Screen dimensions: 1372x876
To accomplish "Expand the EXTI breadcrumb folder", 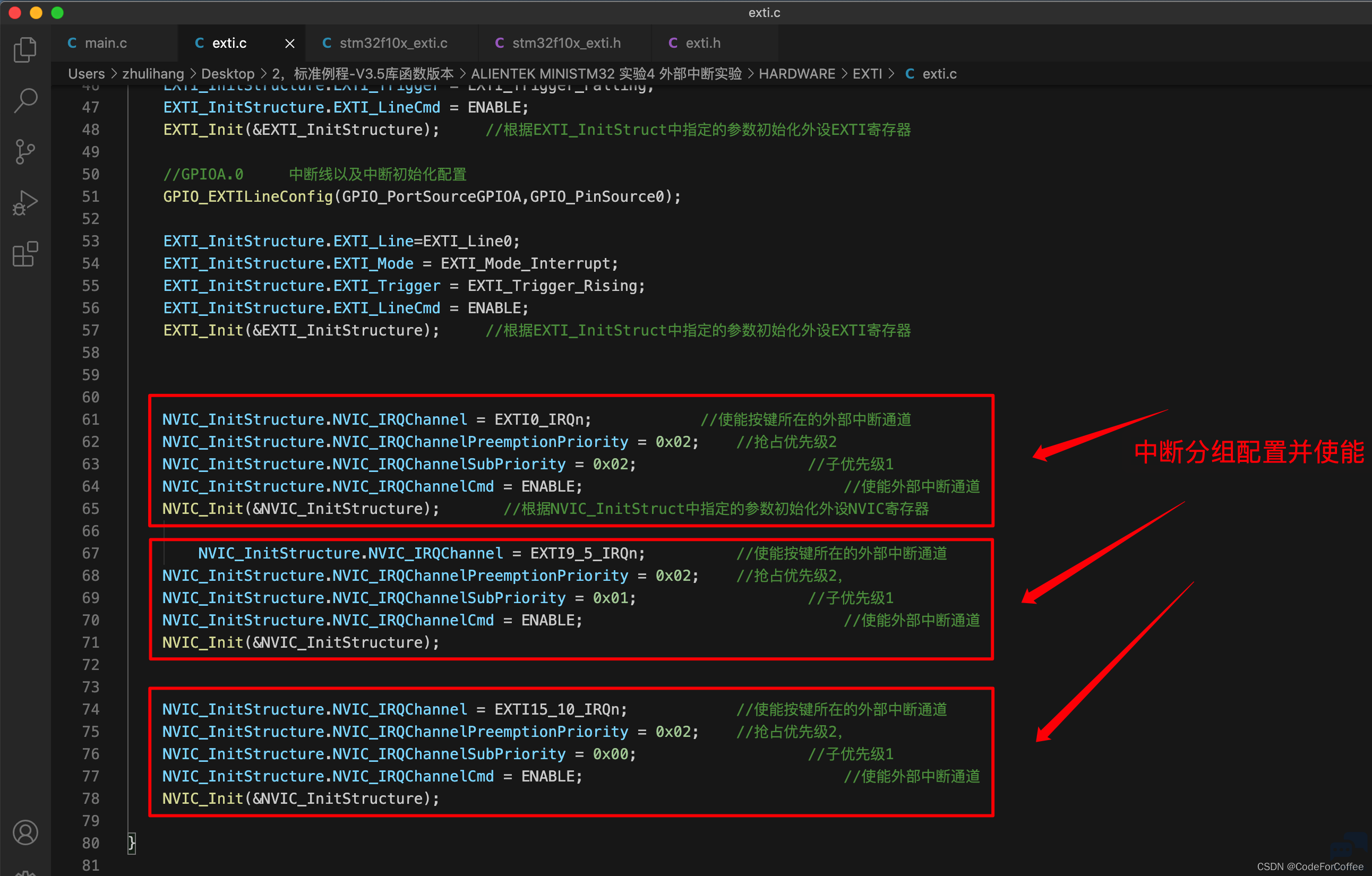I will pyautogui.click(x=867, y=73).
